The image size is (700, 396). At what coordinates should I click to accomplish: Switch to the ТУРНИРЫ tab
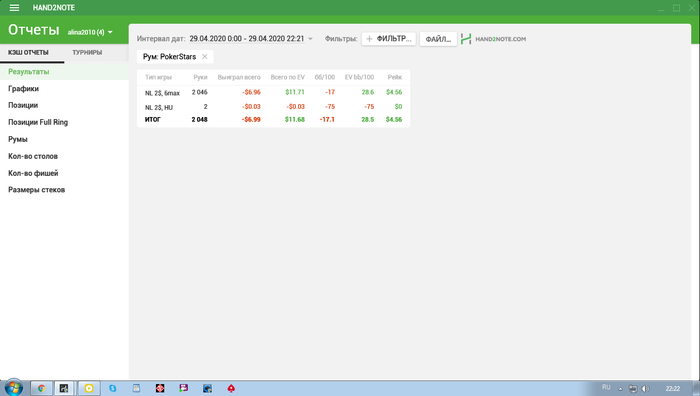pos(87,53)
